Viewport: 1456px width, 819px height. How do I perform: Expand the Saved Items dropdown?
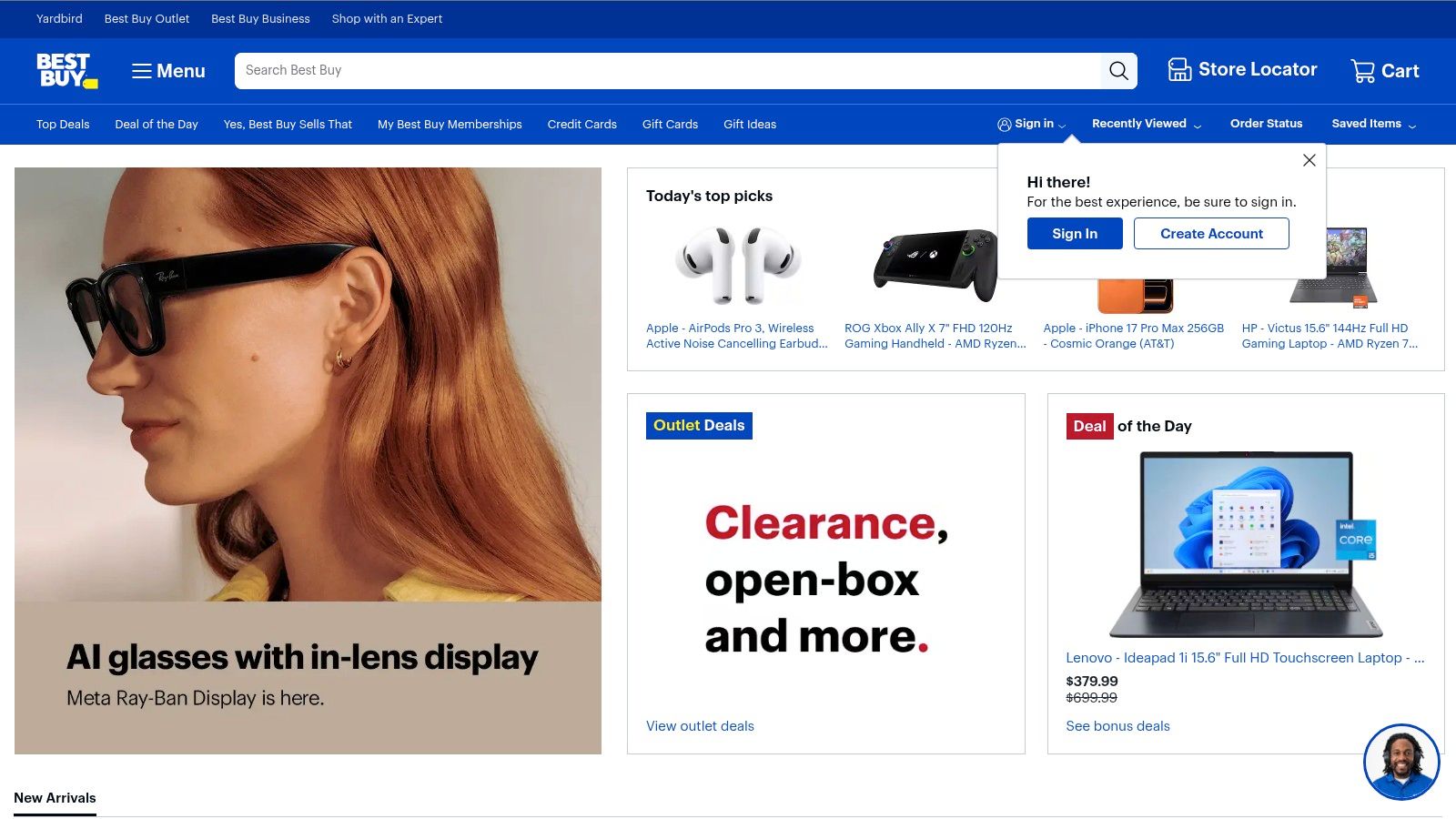1374,124
